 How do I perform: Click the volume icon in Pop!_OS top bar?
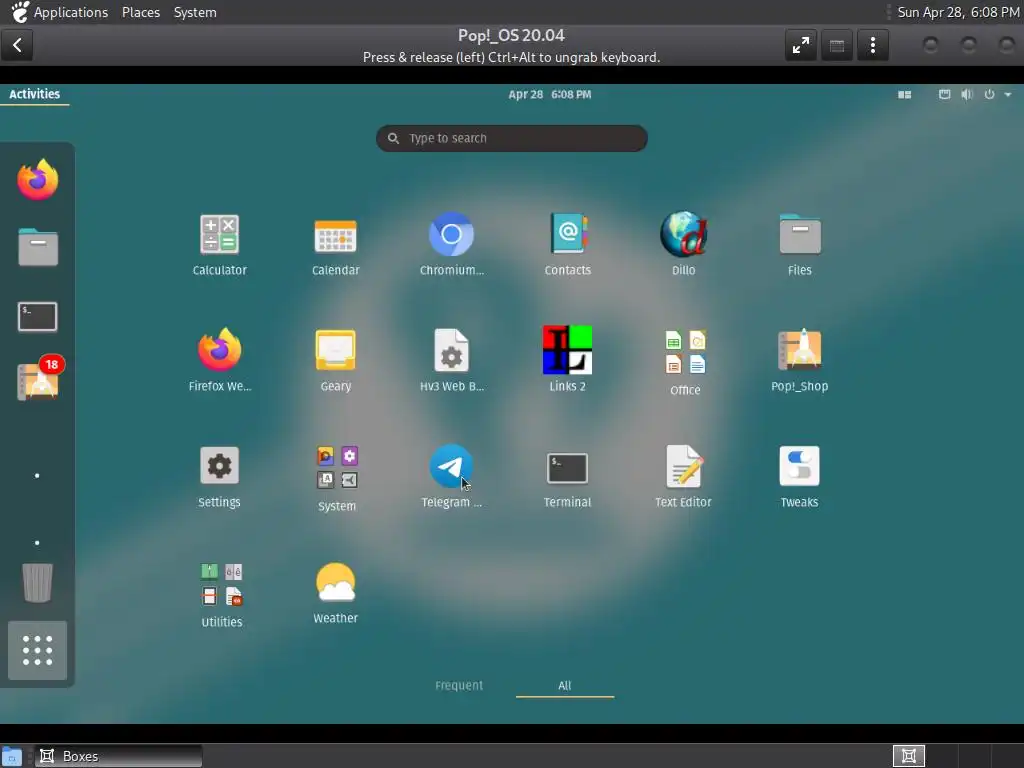tap(967, 95)
